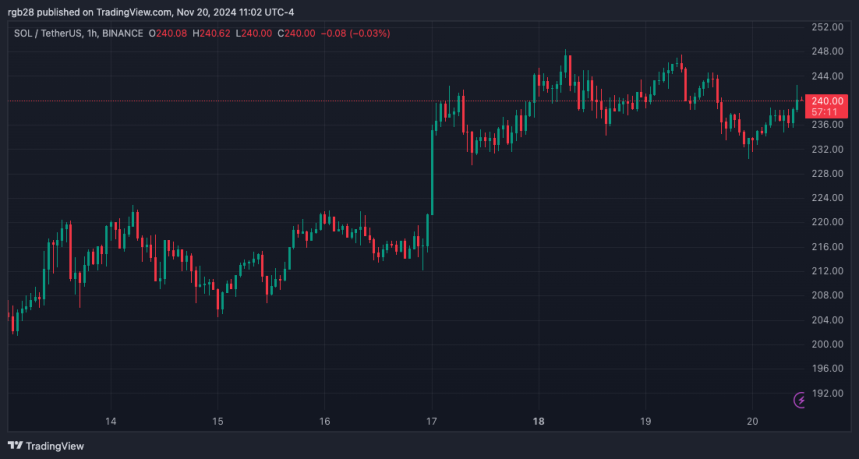859x459 pixels.
Task: Click the 252.00 price scale label
Action: (x=828, y=27)
